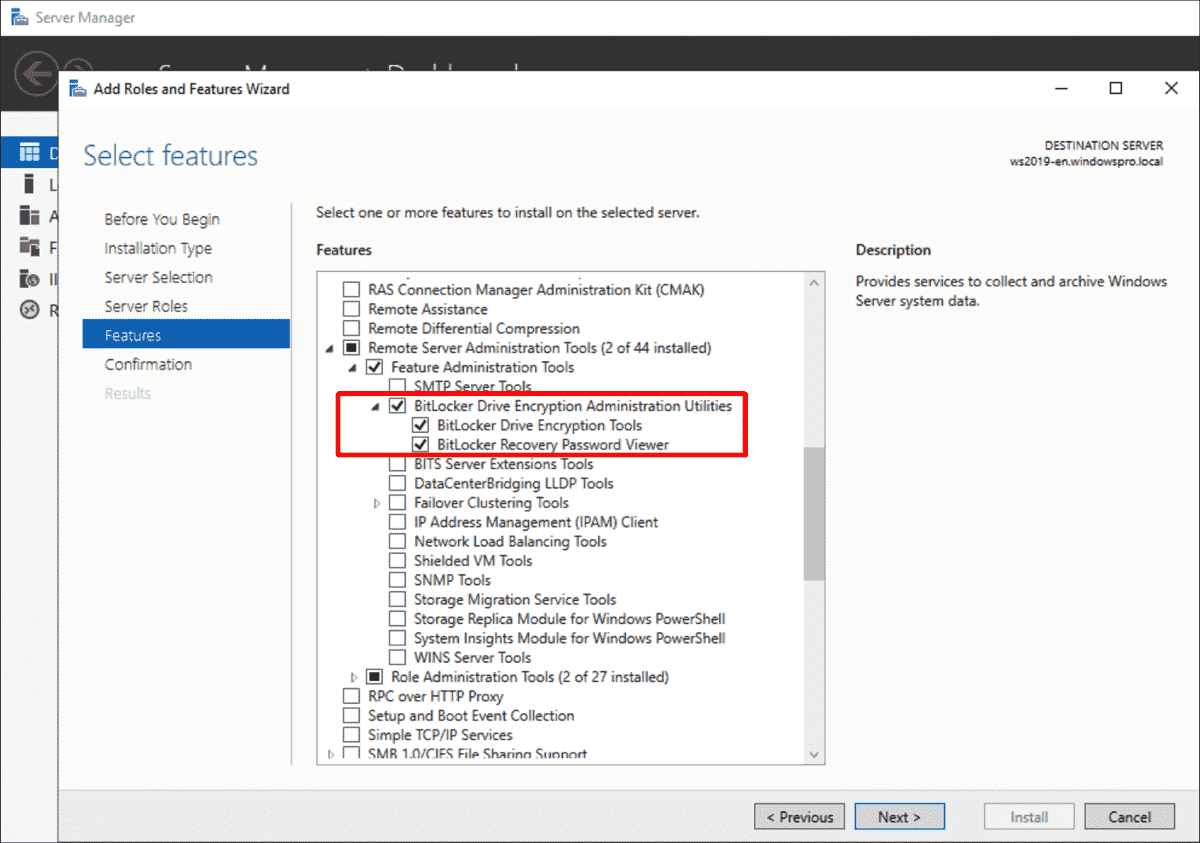
Task: Click the Server Manager icon in the title bar
Action: [18, 16]
